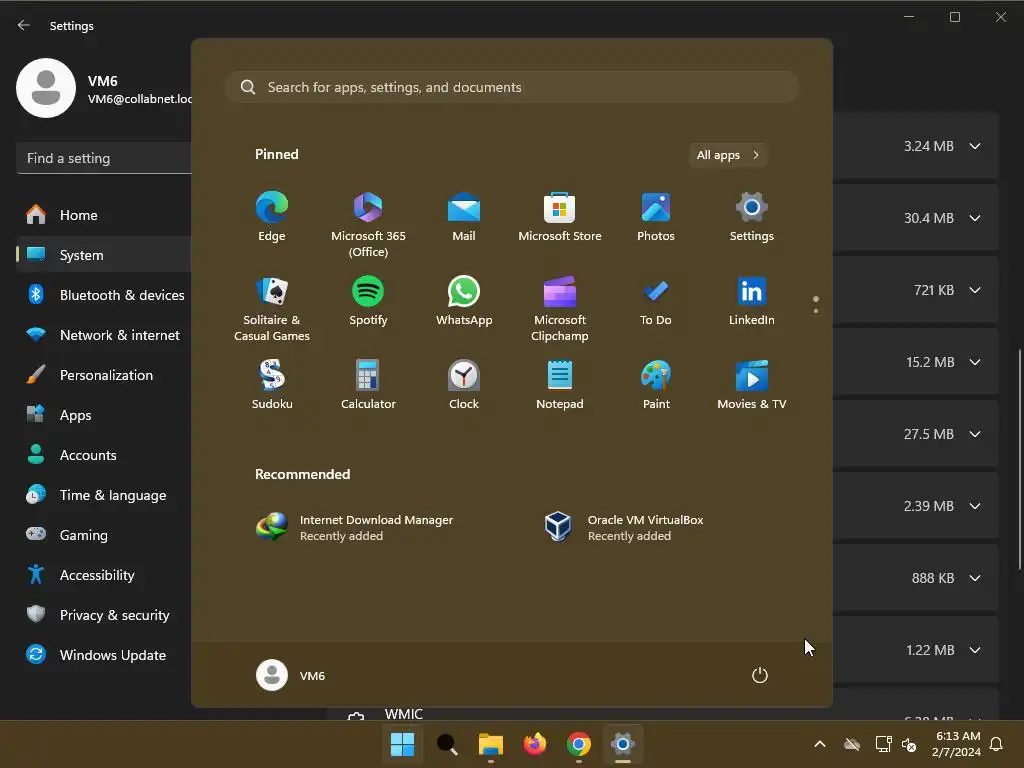
Task: Open Apps settings category
Action: (104, 415)
